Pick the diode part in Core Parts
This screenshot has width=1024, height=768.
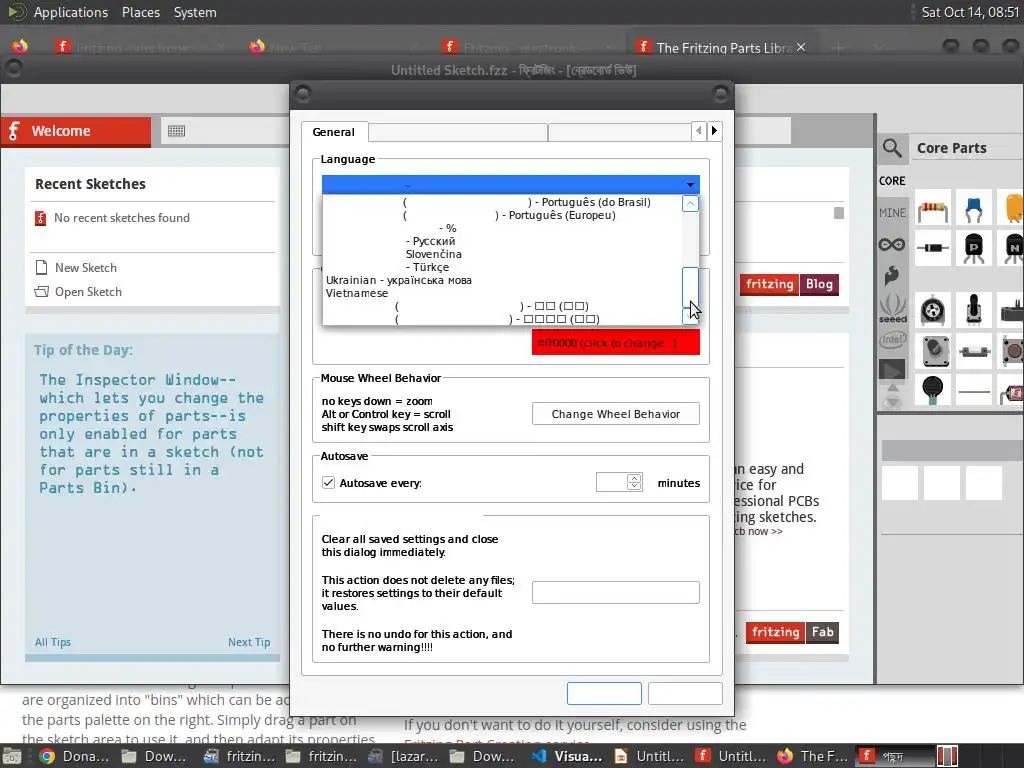[x=933, y=248]
